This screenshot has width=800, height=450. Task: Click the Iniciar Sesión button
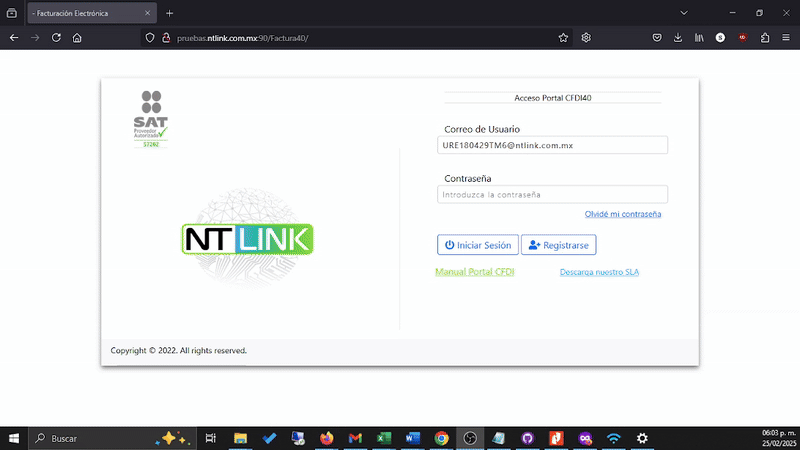(x=478, y=245)
